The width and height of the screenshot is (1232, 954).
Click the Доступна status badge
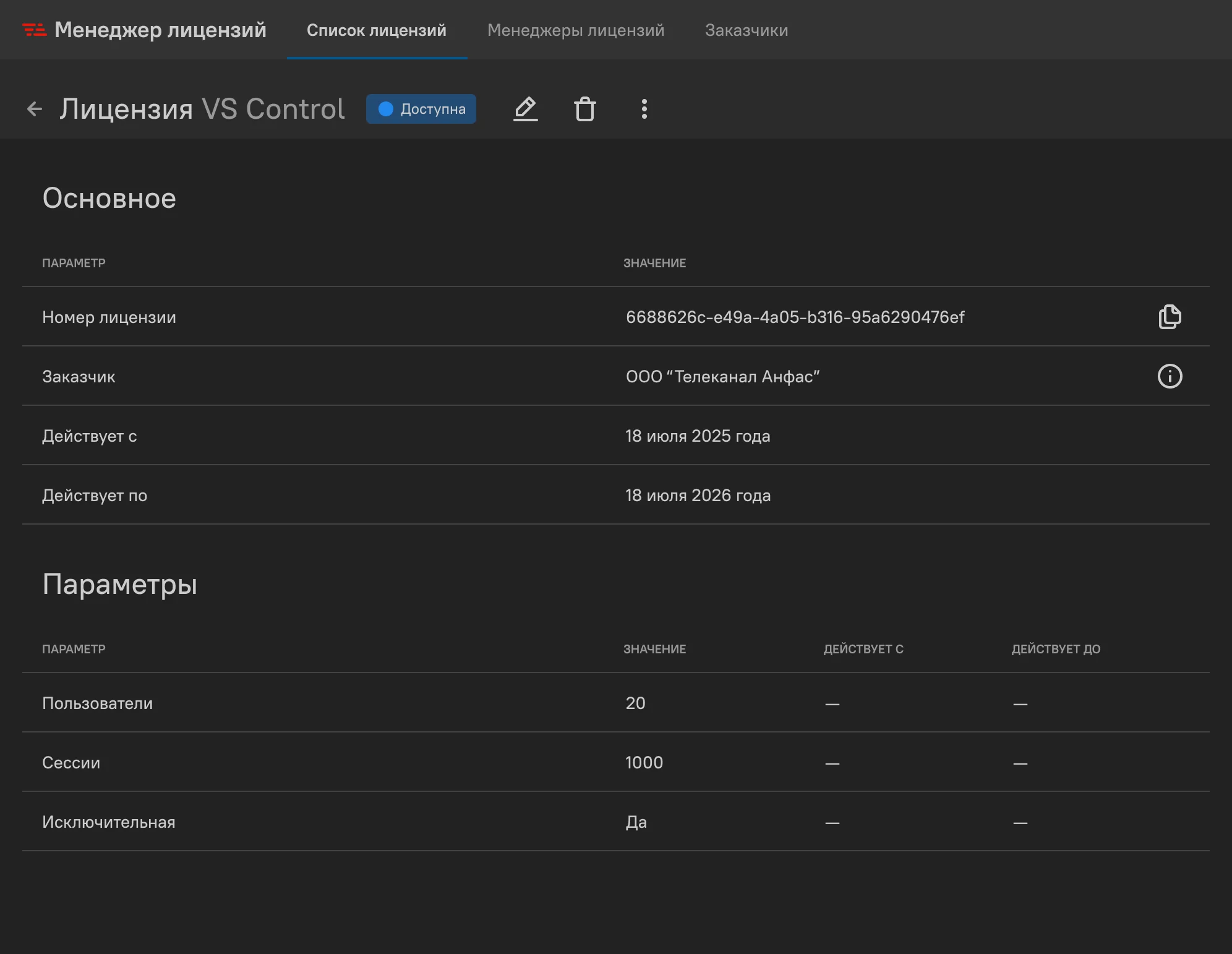421,109
